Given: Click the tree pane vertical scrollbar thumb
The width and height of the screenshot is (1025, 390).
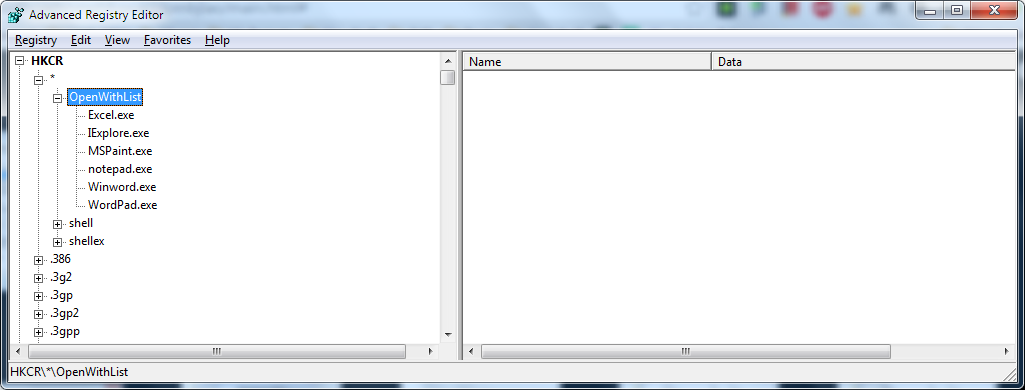Looking at the screenshot, I should tap(448, 78).
